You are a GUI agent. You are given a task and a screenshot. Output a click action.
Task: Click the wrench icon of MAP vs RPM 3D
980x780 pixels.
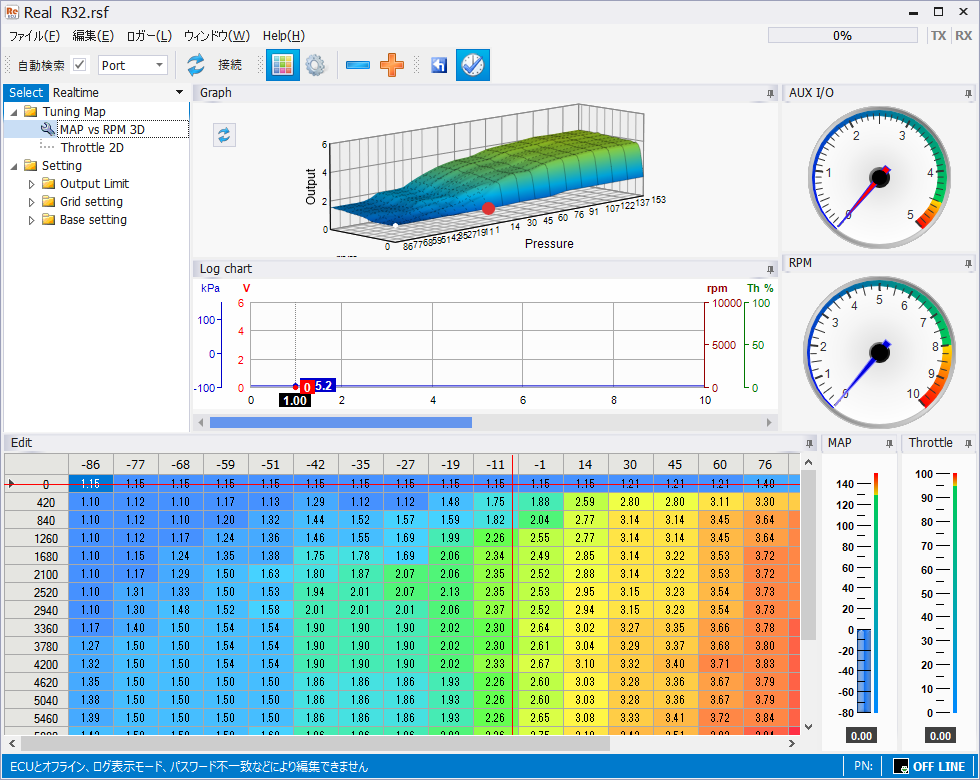pyautogui.click(x=48, y=129)
